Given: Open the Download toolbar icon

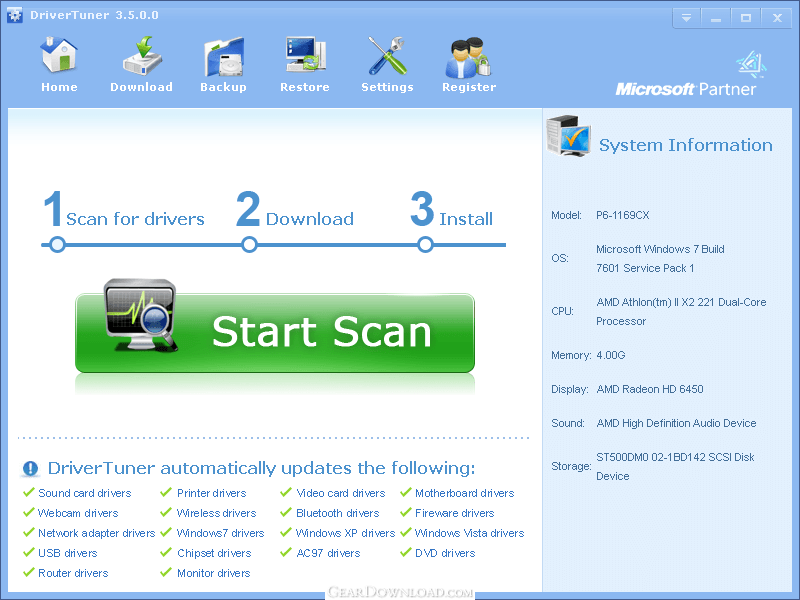Looking at the screenshot, I should (142, 55).
